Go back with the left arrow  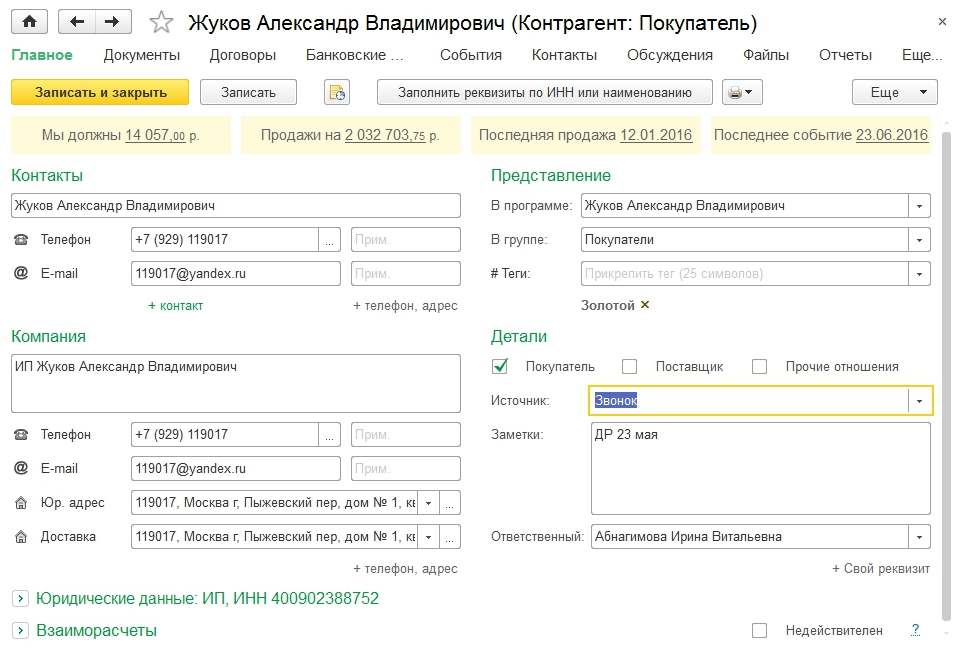[77, 21]
